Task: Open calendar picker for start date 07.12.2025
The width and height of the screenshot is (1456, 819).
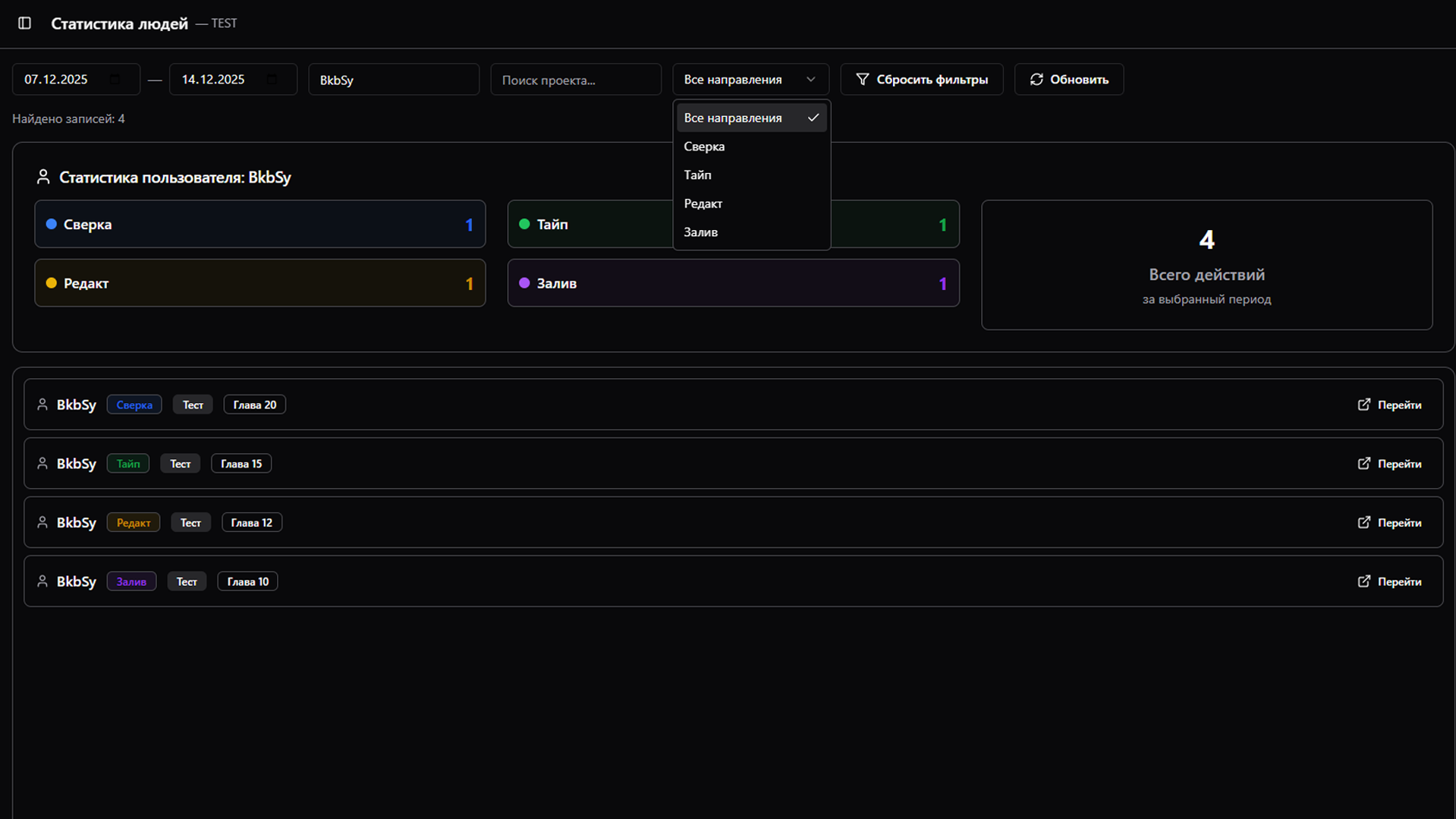Action: point(115,80)
